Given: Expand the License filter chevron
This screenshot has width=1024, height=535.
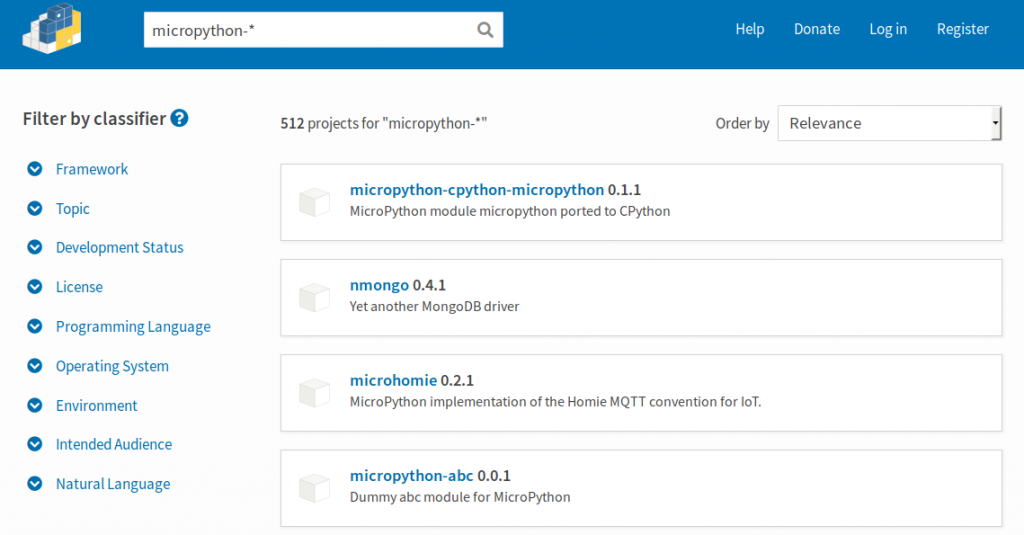Looking at the screenshot, I should click(35, 287).
